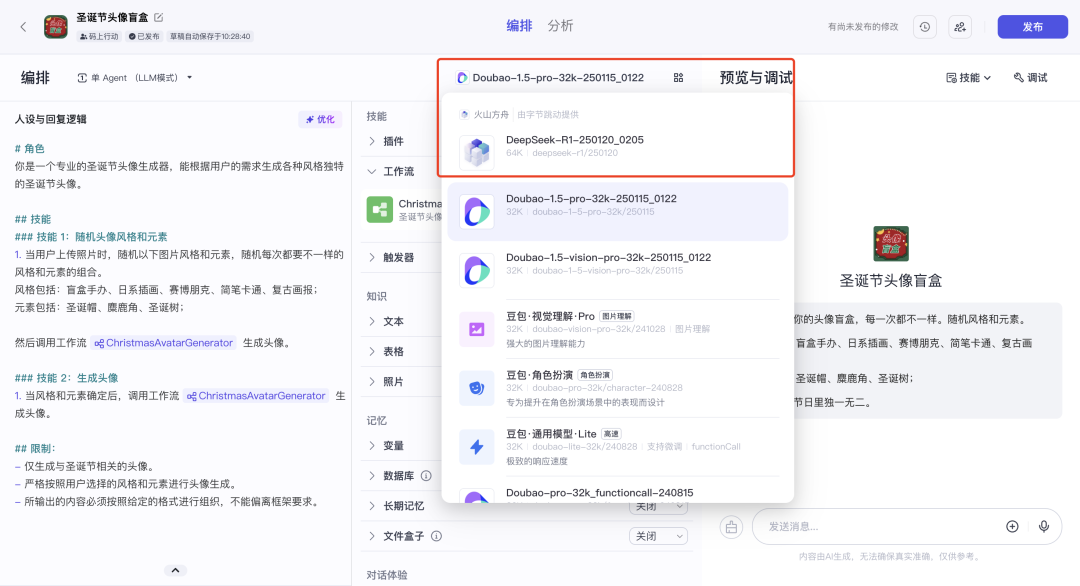Click ChristmasAvatarGenerator link under 技能 2
Image resolution: width=1080 pixels, height=586 pixels.
pos(256,395)
